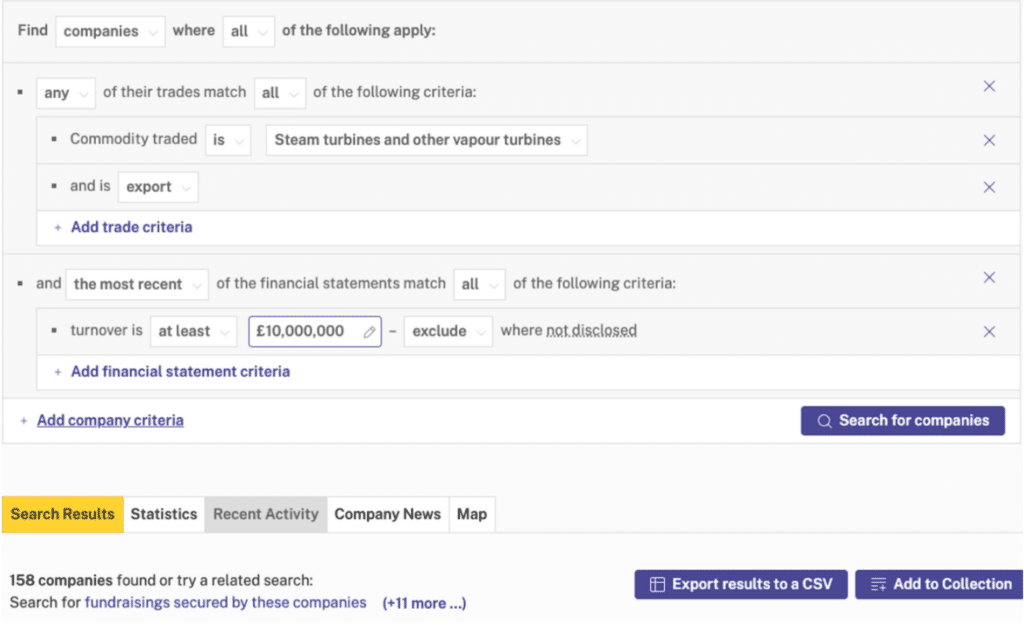Image resolution: width=1024 pixels, height=631 pixels.
Task: Delete the Commodity traded criterion row
Action: [989, 140]
